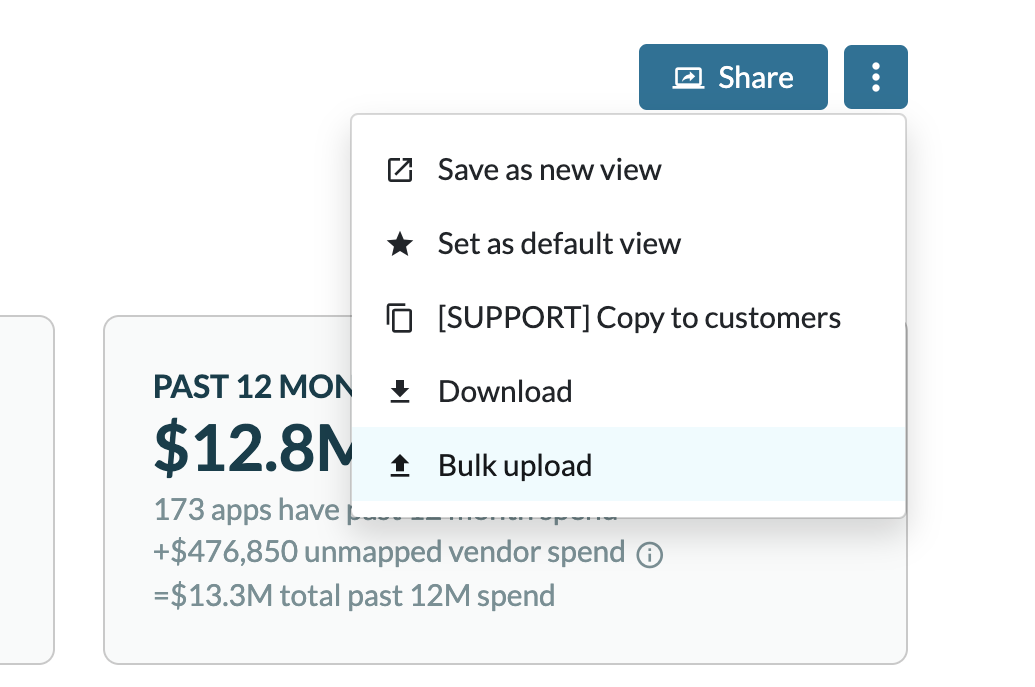Click the download arrow icon in the menu
1035x687 pixels.
tap(400, 391)
